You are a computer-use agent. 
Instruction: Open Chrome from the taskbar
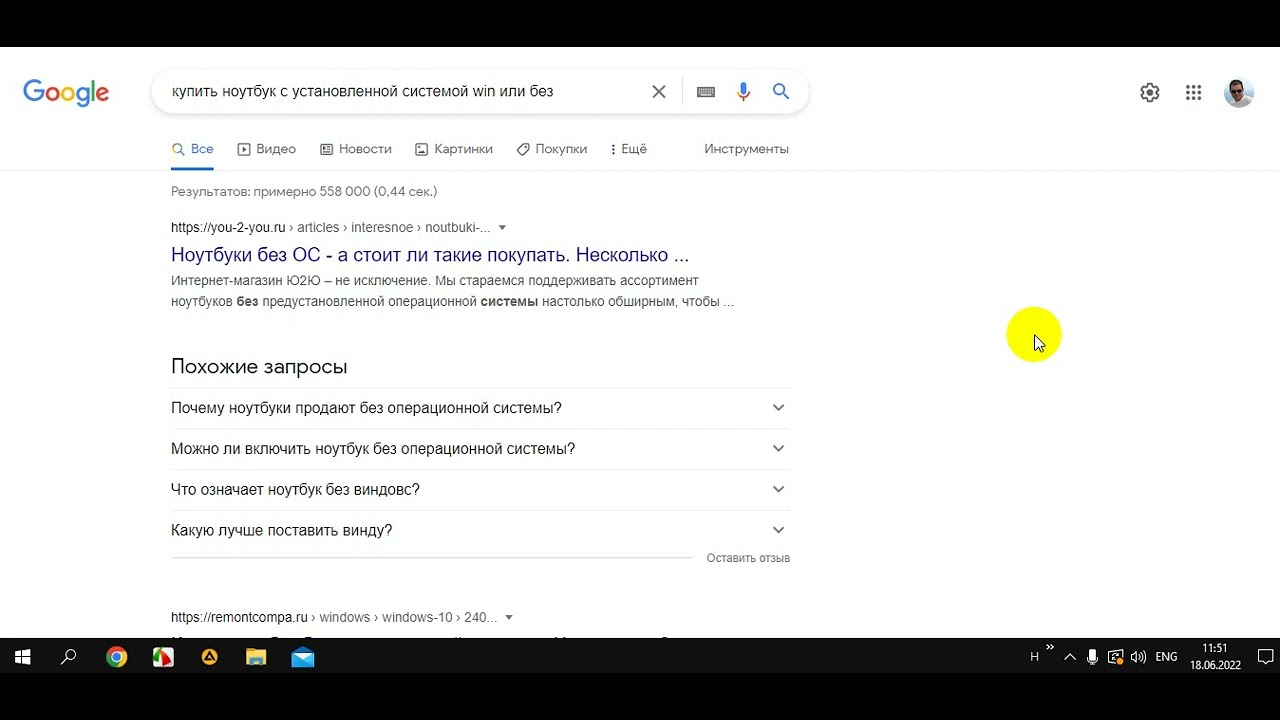(117, 657)
